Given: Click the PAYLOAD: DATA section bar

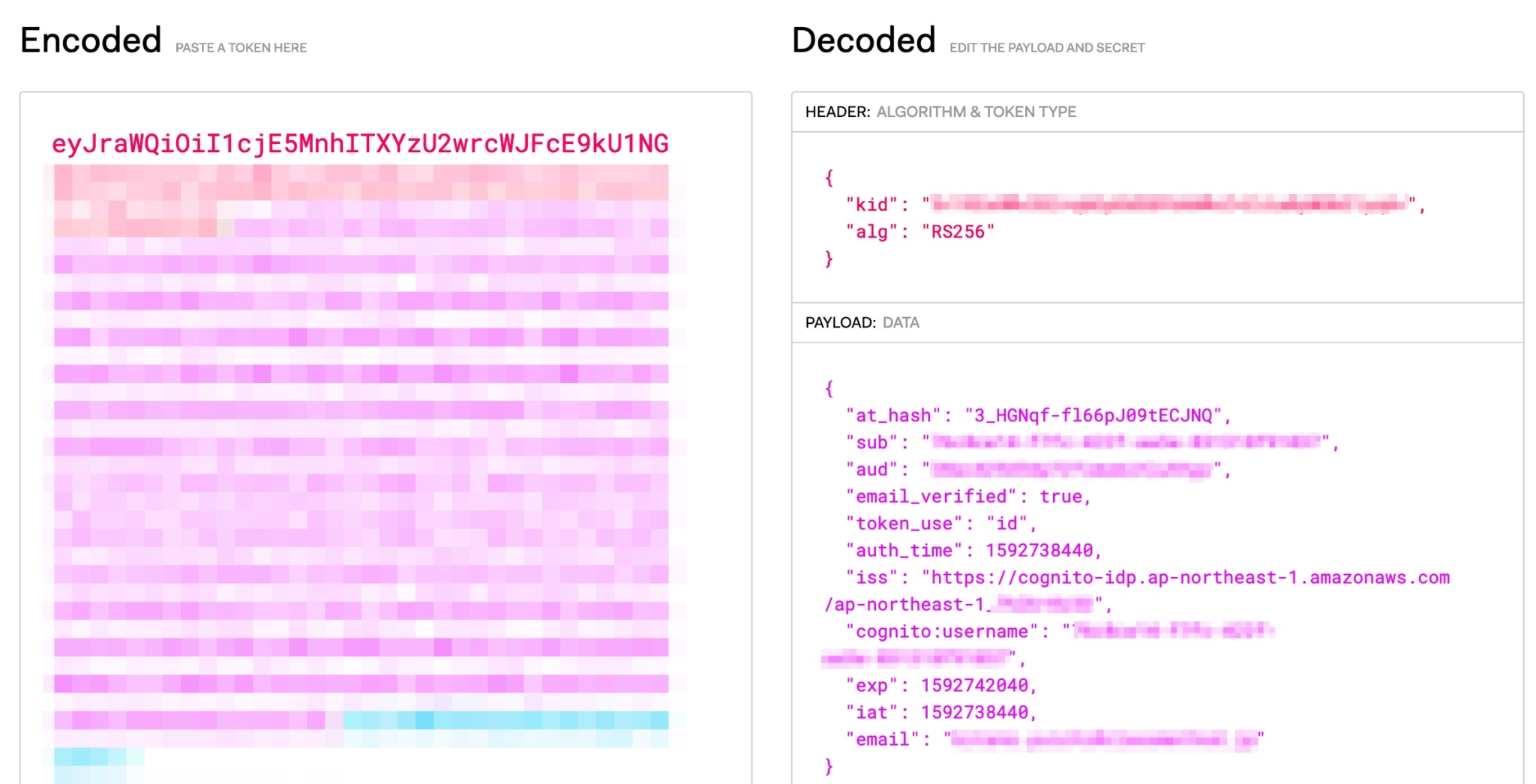Looking at the screenshot, I should coord(862,323).
